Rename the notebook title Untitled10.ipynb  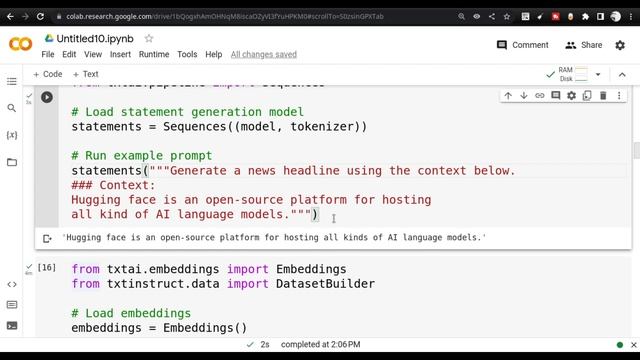coord(95,39)
